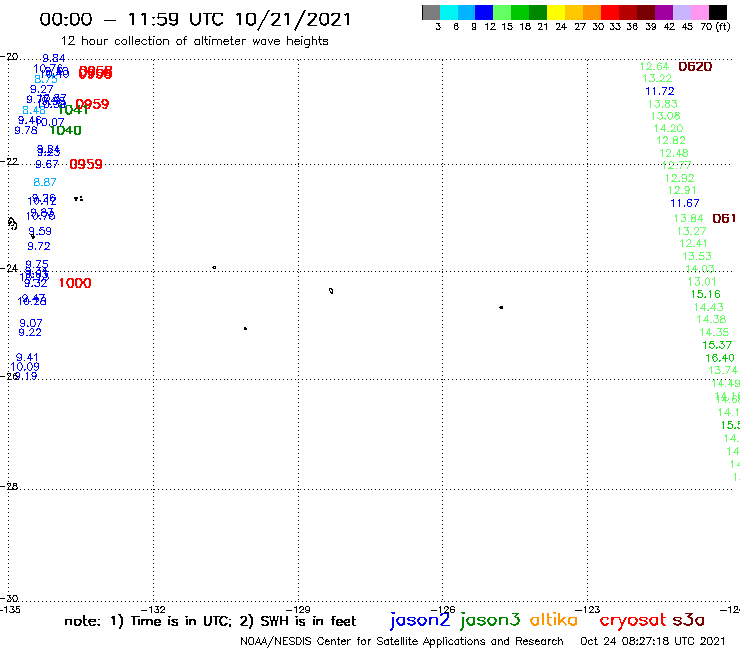Click the 16.40 wave height reading

(720, 358)
